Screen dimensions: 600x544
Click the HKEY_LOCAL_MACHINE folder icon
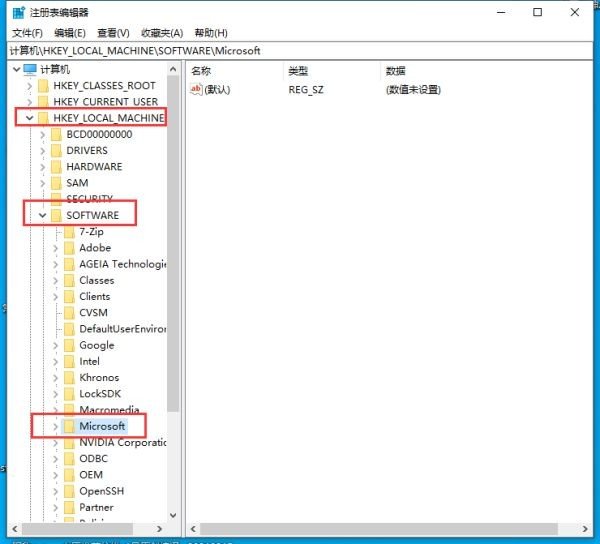coord(44,118)
